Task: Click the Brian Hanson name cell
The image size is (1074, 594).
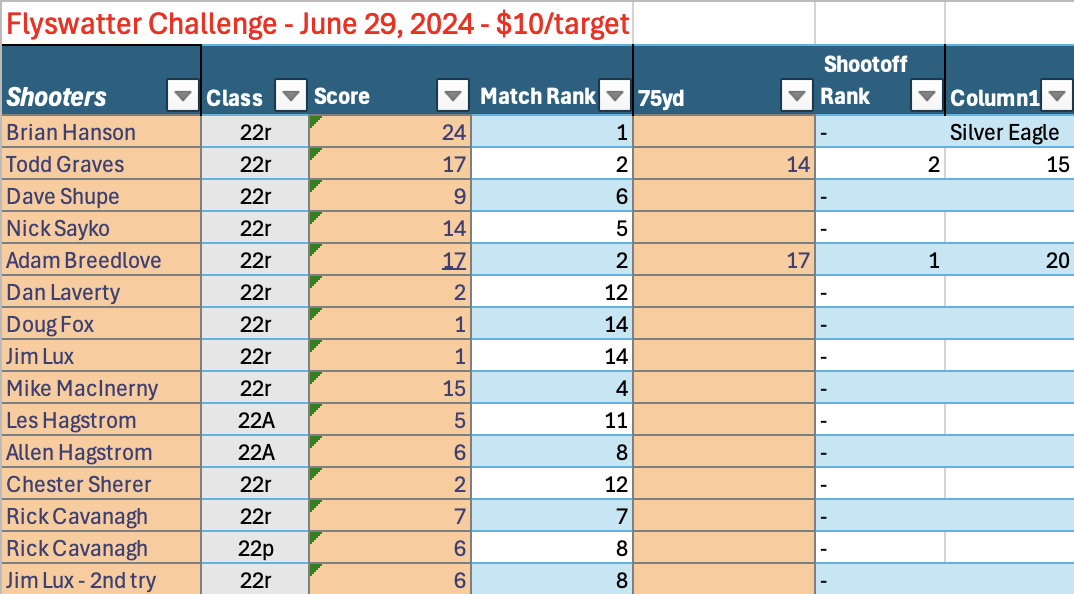Action: (x=101, y=132)
